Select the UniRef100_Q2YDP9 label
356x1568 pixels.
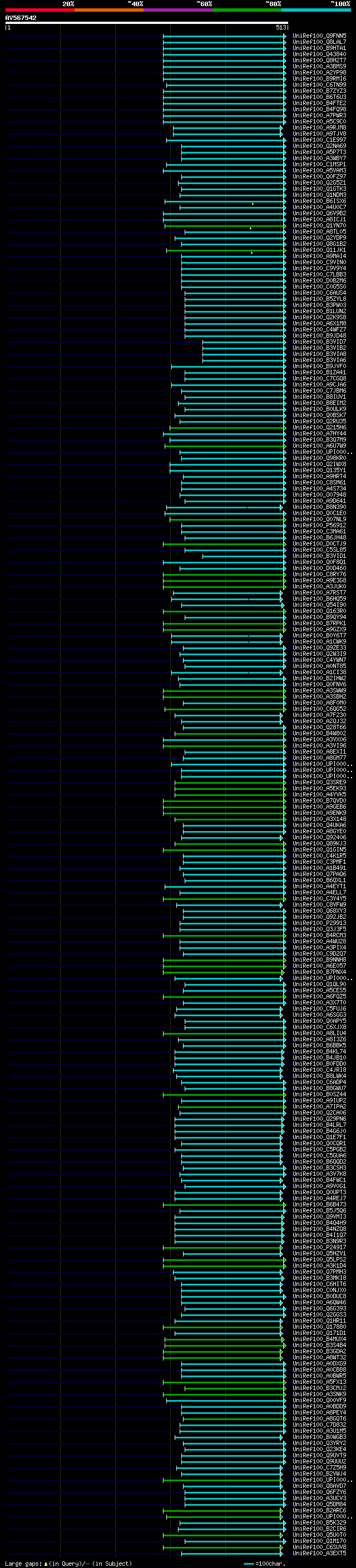(x=319, y=238)
